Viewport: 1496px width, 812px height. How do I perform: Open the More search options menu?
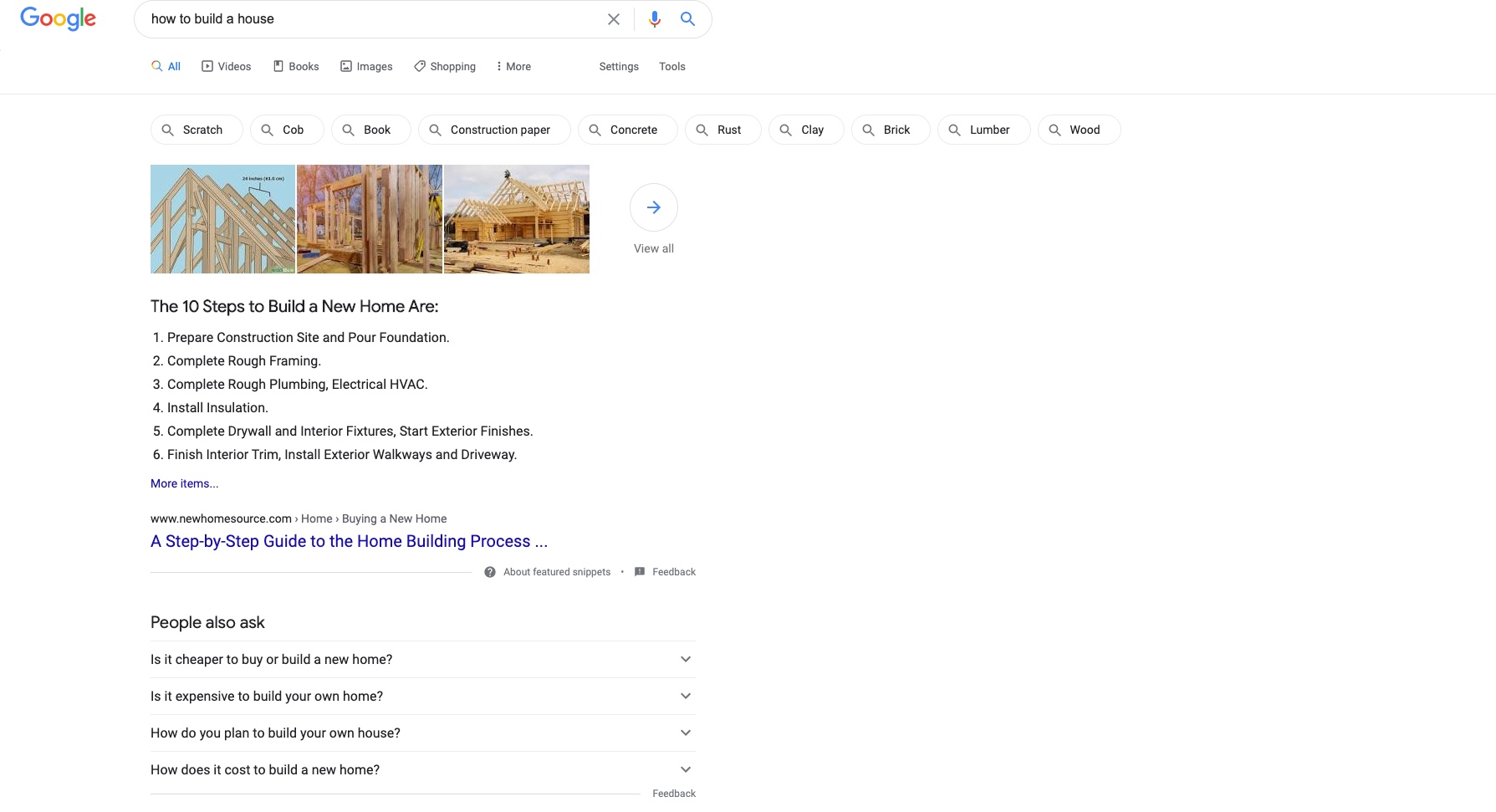pos(513,65)
